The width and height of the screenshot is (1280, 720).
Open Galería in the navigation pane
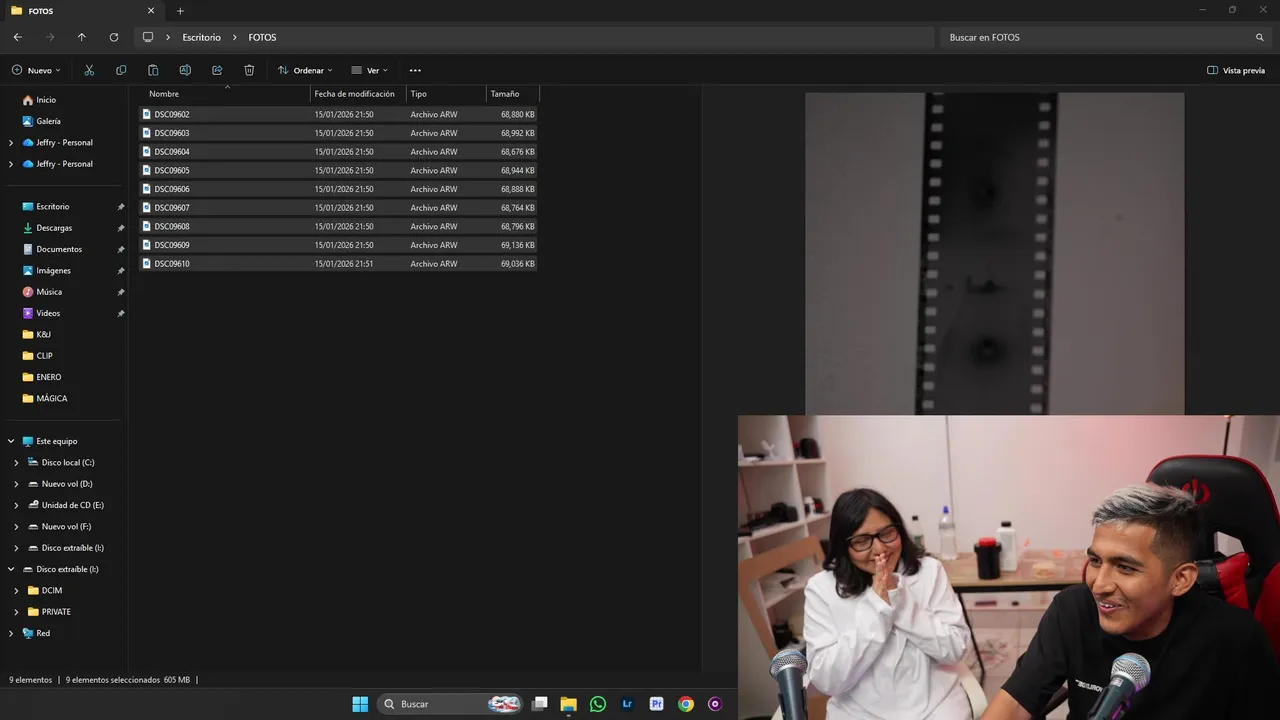point(48,121)
